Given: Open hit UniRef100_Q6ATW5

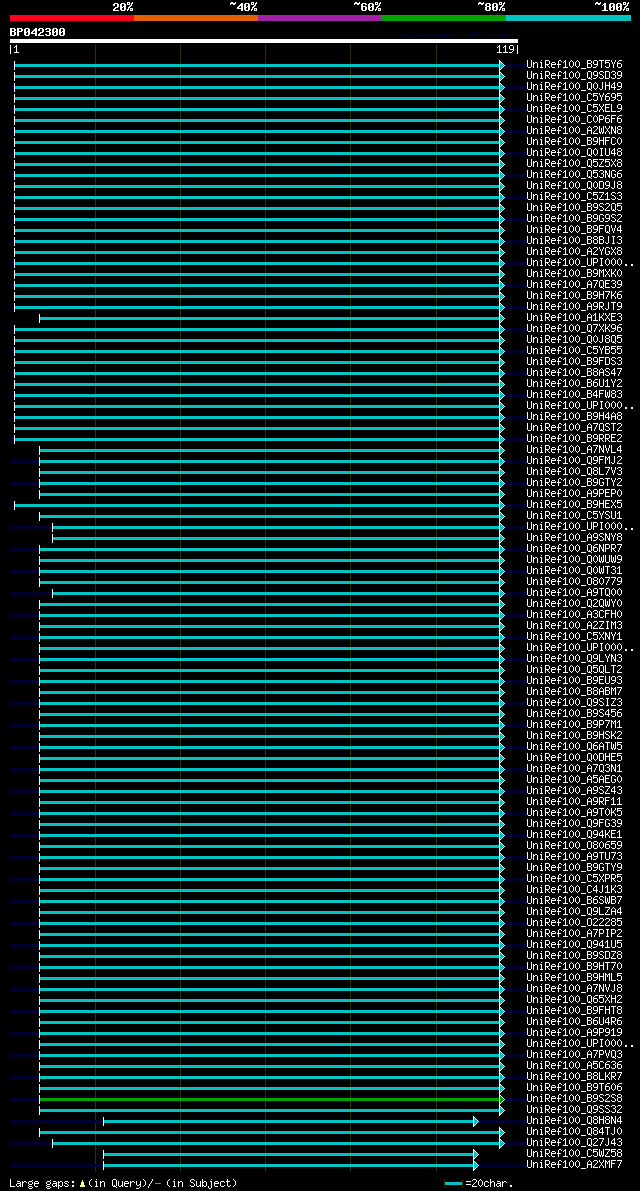Looking at the screenshot, I should pos(574,747).
